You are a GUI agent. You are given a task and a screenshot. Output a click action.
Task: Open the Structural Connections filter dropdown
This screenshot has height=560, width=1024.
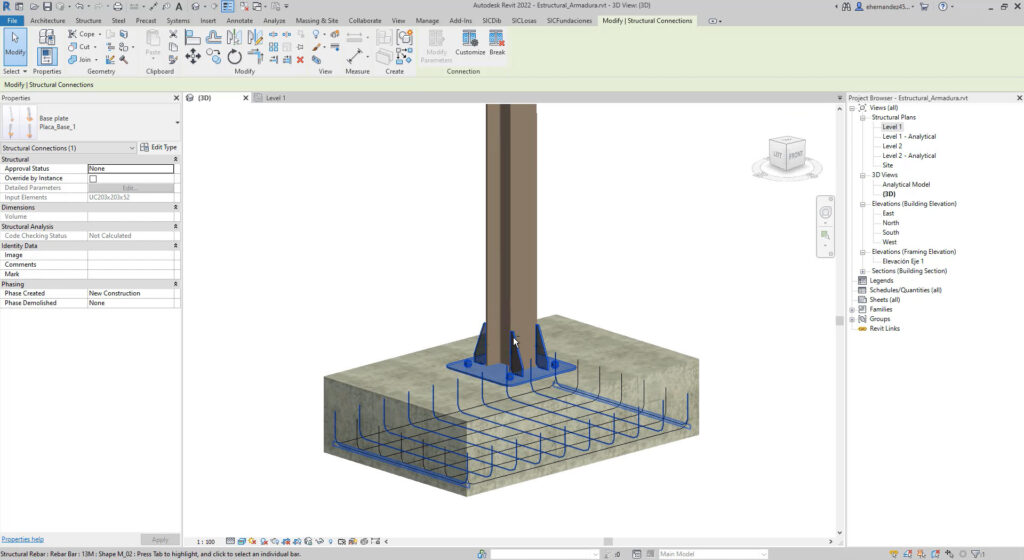click(132, 148)
